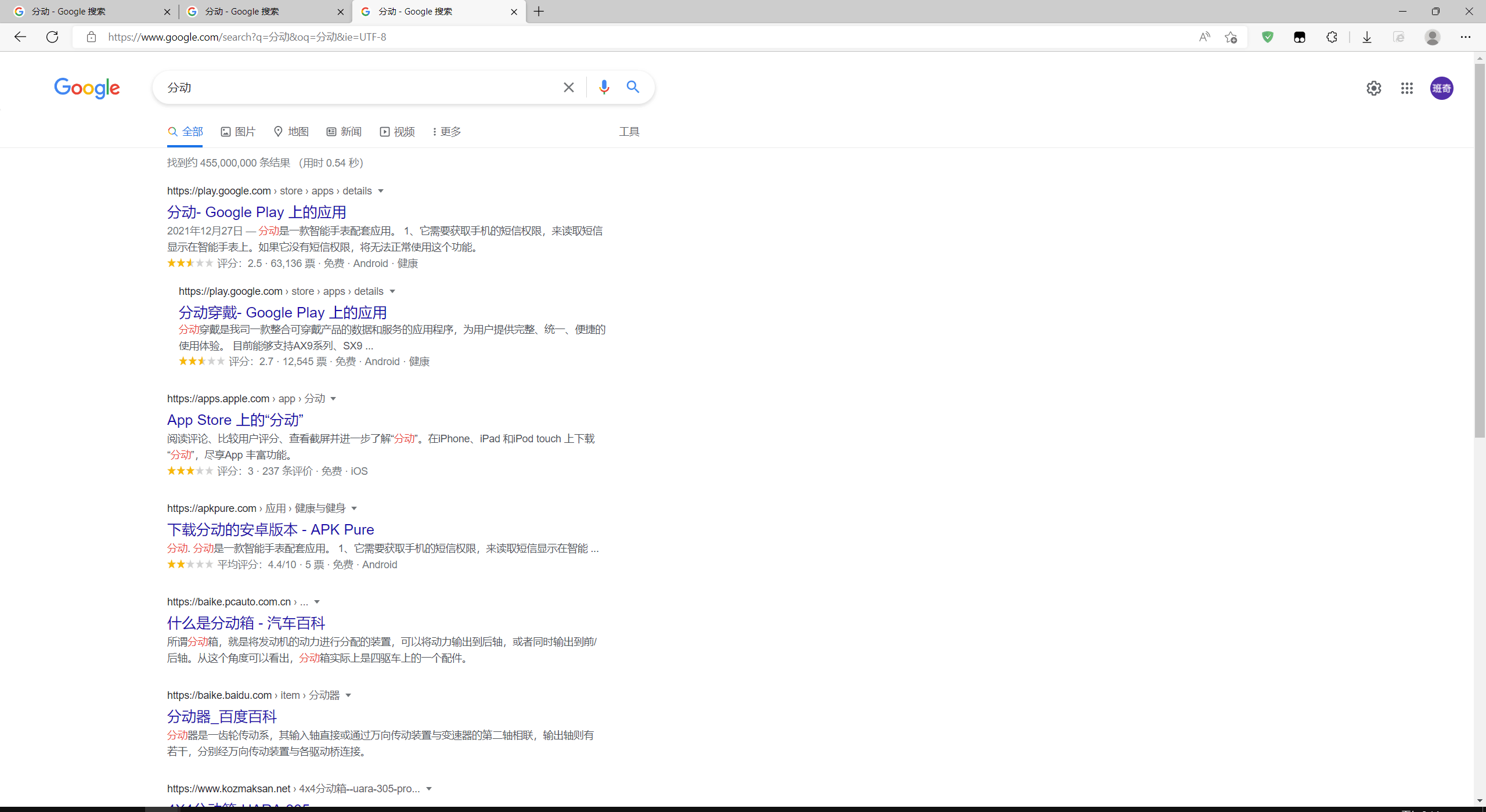The image size is (1486, 812).
Task: Switch to the 图片 search tab
Action: (x=238, y=132)
